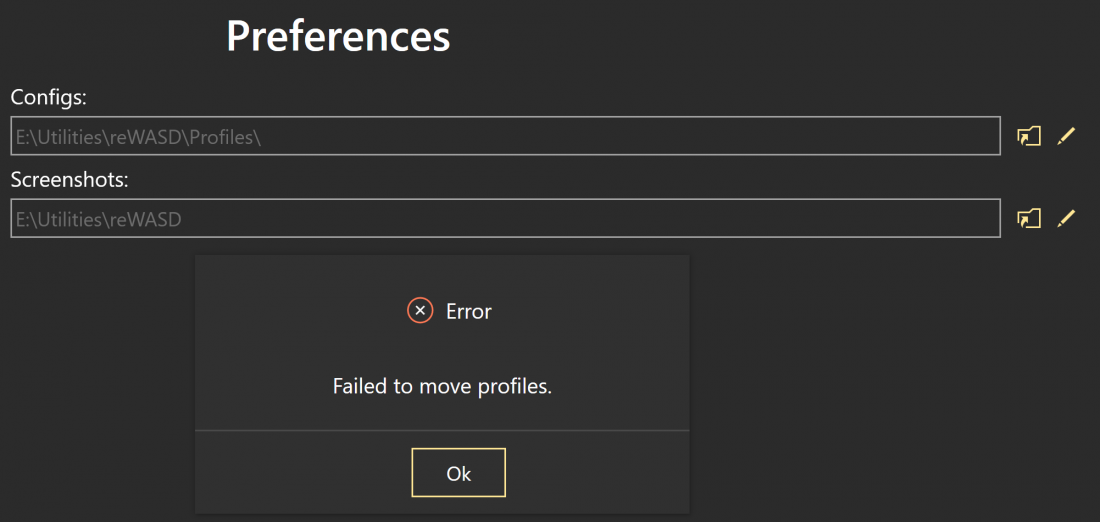Viewport: 1100px width, 522px height.
Task: Click the reWASD text in Screenshots path
Action: click(x=145, y=220)
